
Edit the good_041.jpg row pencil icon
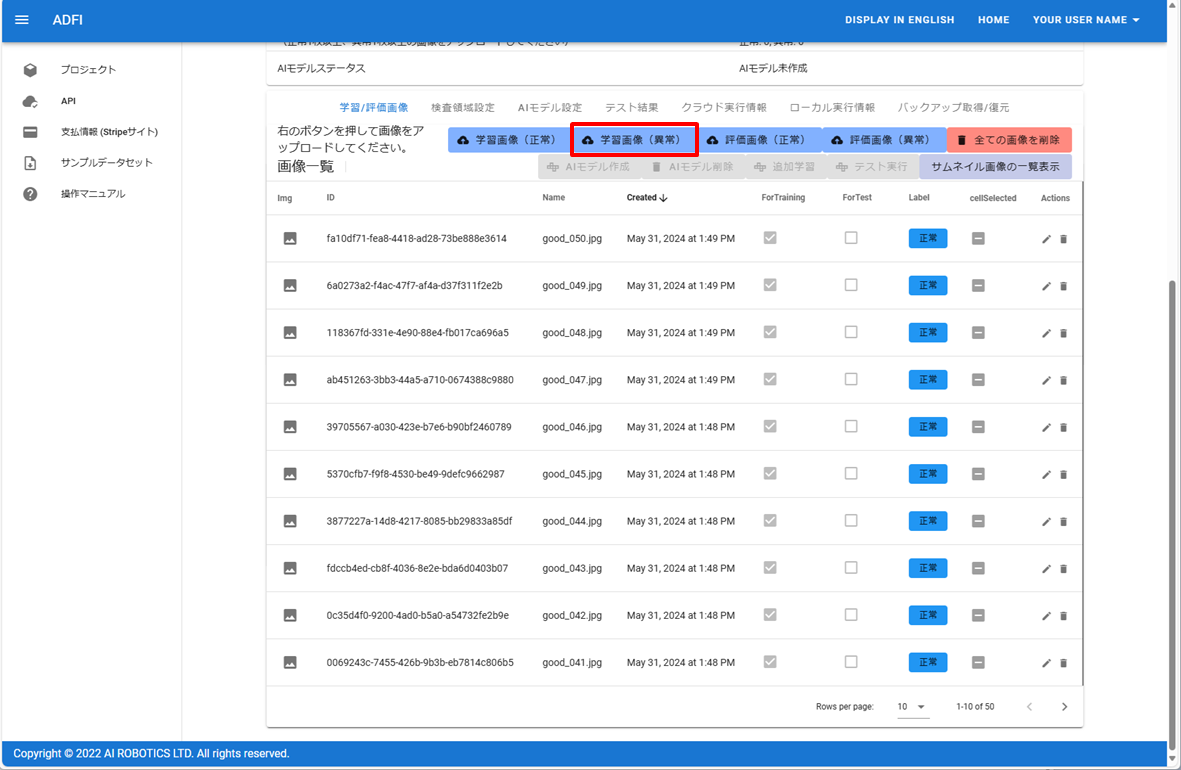click(1046, 663)
